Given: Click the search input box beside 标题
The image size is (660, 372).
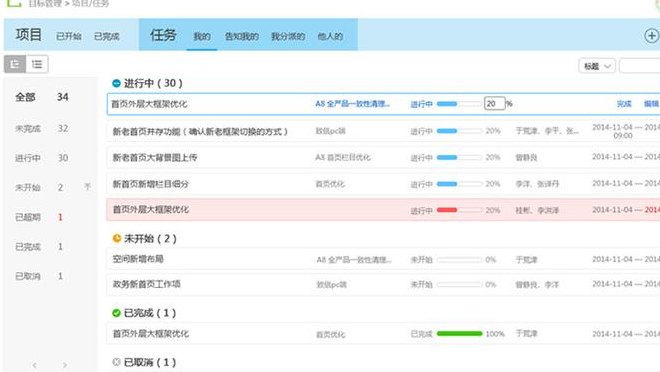Looking at the screenshot, I should point(640,66).
